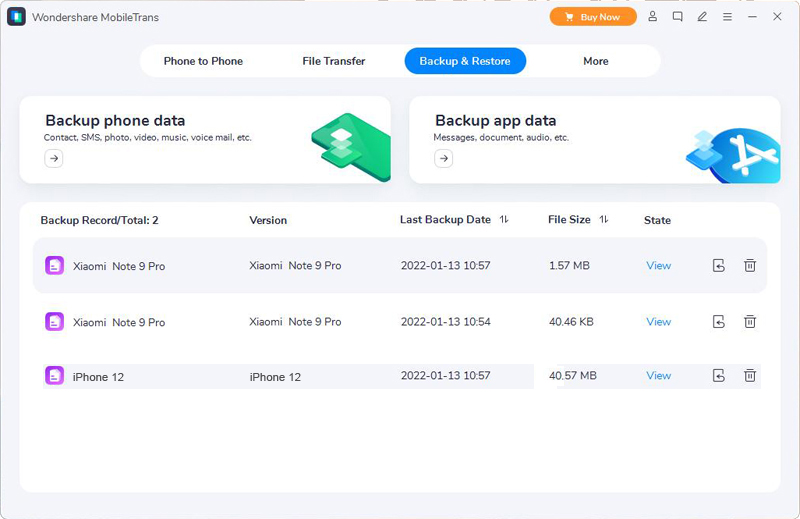
Task: Select the Xiaomi Note 9 Pro 10:54 record name
Action: pyautogui.click(x=119, y=323)
